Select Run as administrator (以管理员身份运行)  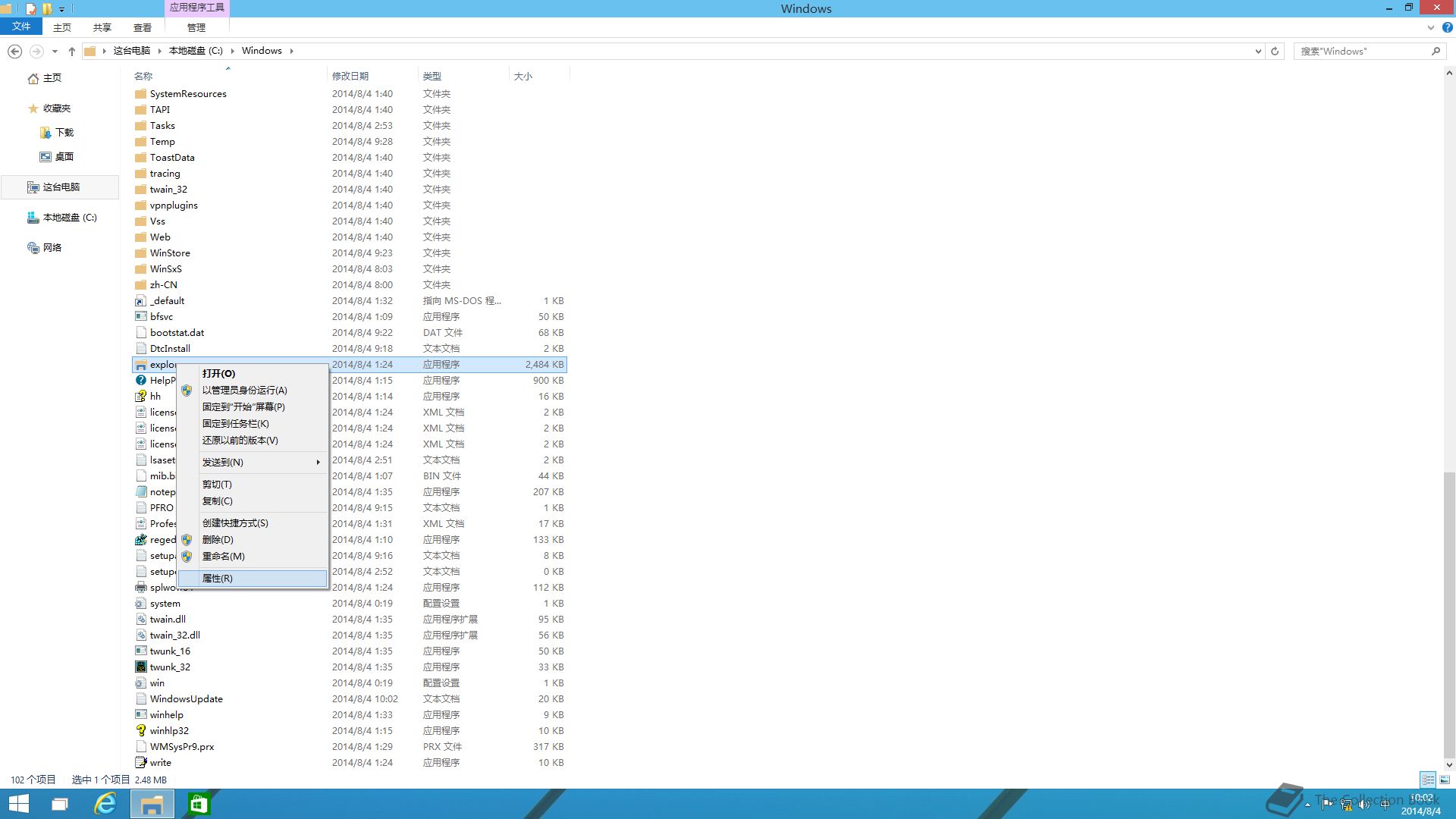click(253, 391)
